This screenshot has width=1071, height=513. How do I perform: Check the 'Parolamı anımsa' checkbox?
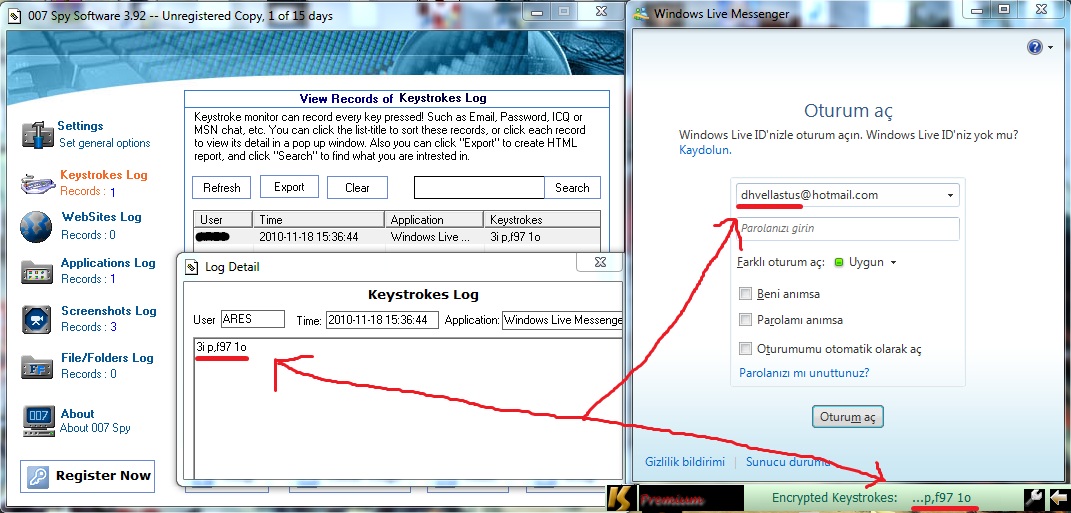[745, 320]
